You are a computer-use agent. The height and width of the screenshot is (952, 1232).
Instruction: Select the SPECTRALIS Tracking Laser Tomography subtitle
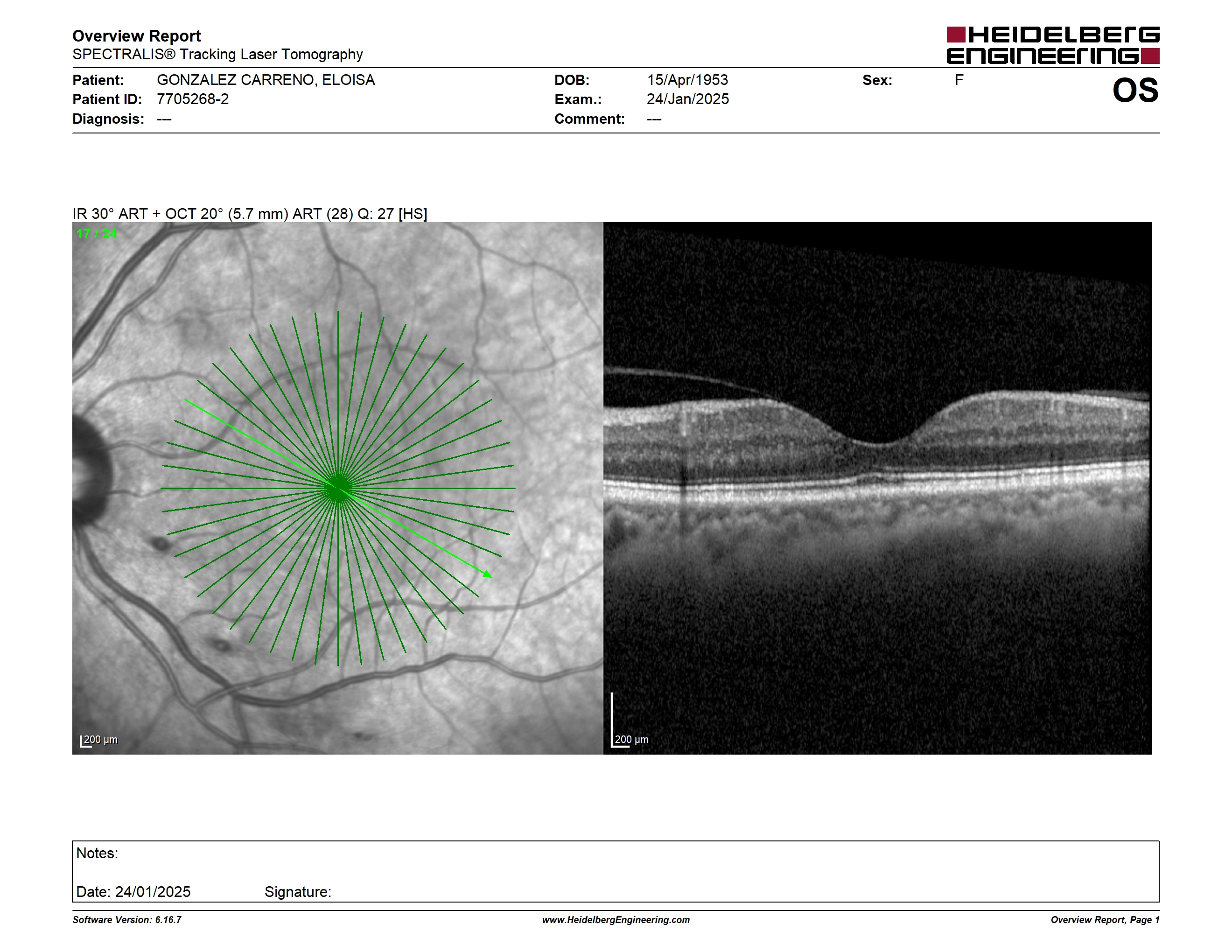tap(217, 54)
